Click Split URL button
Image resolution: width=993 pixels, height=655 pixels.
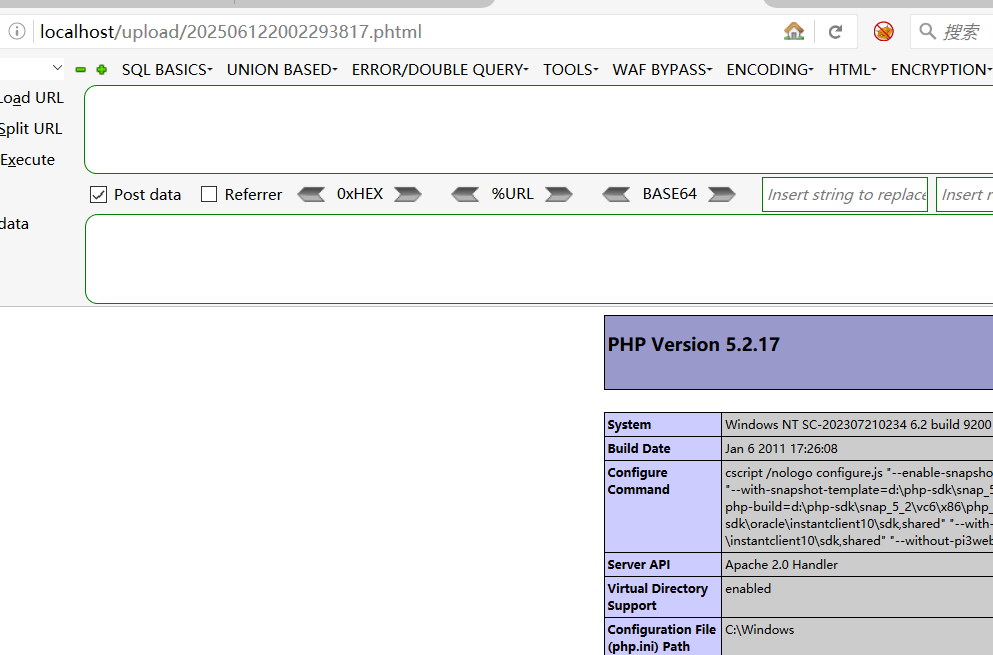[x=31, y=129]
